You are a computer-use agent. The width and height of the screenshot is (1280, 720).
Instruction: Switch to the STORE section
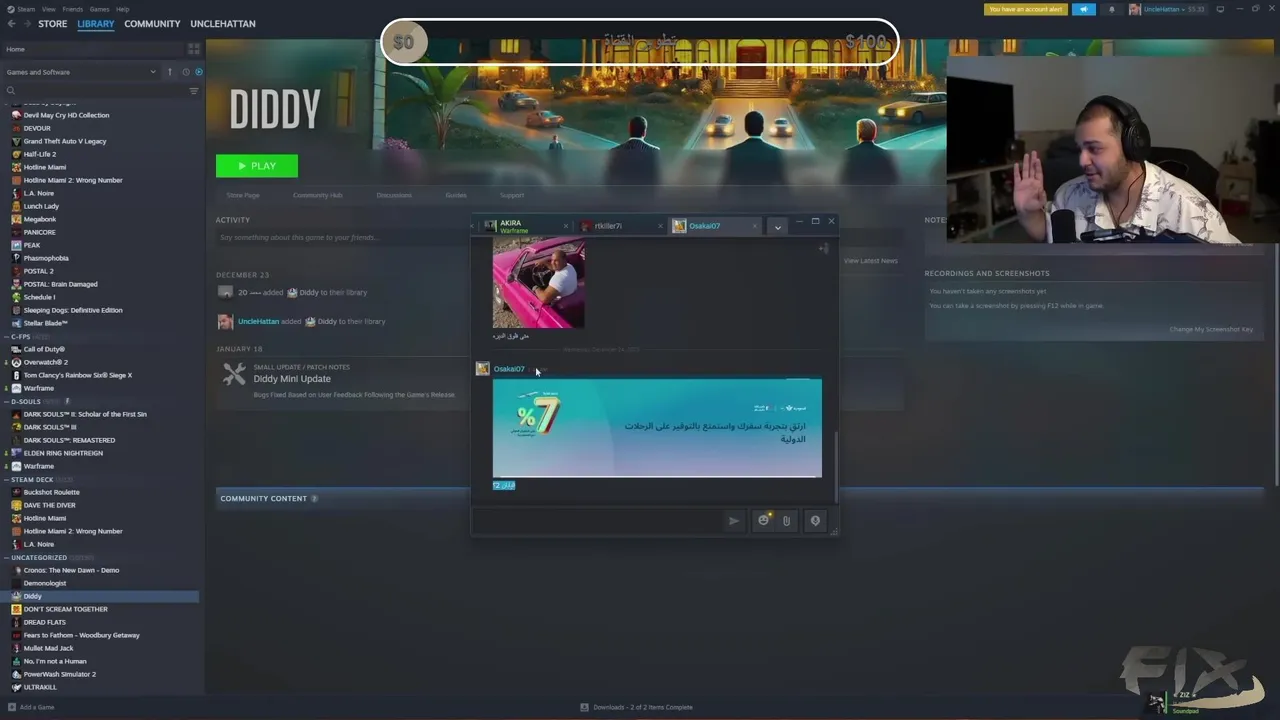[x=52, y=24]
